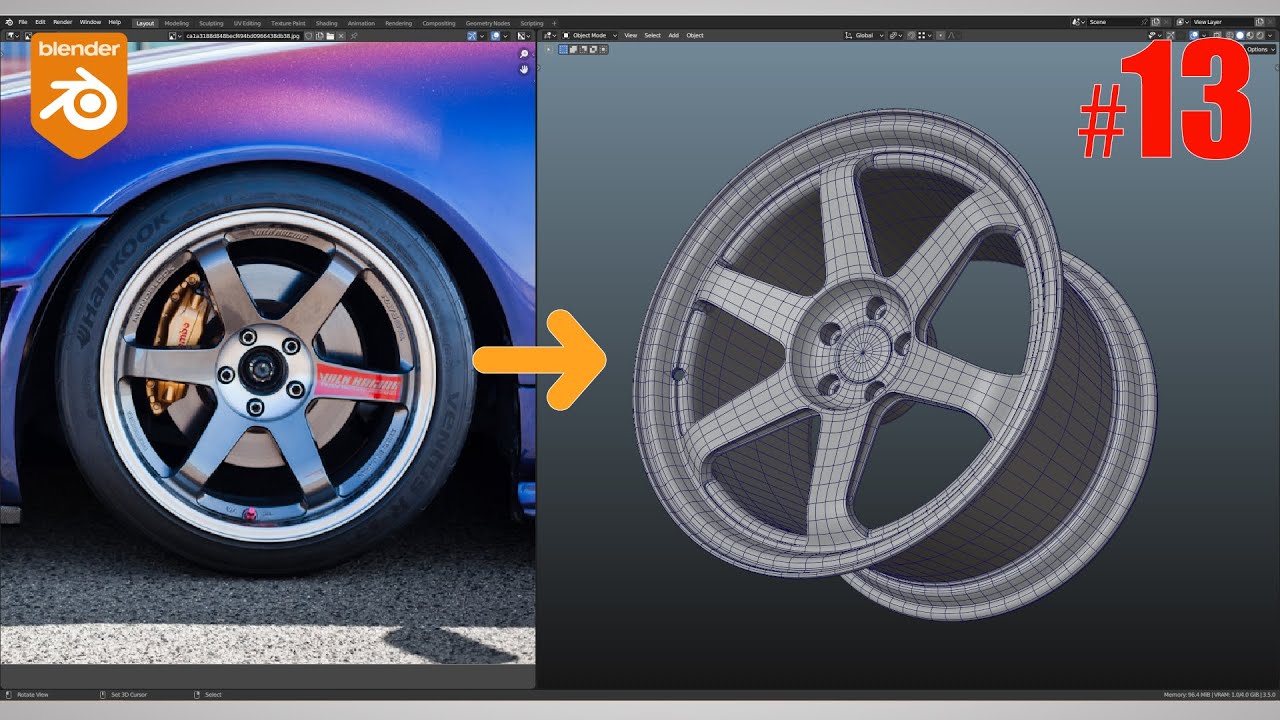Switch to the Shading workspace tab
This screenshot has width=1280, height=720.
[327, 23]
